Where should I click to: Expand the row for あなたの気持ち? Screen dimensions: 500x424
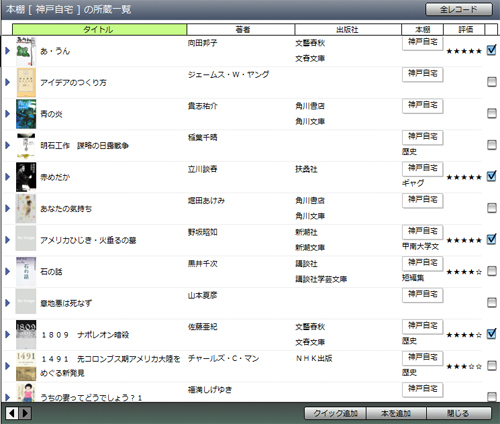(8, 208)
